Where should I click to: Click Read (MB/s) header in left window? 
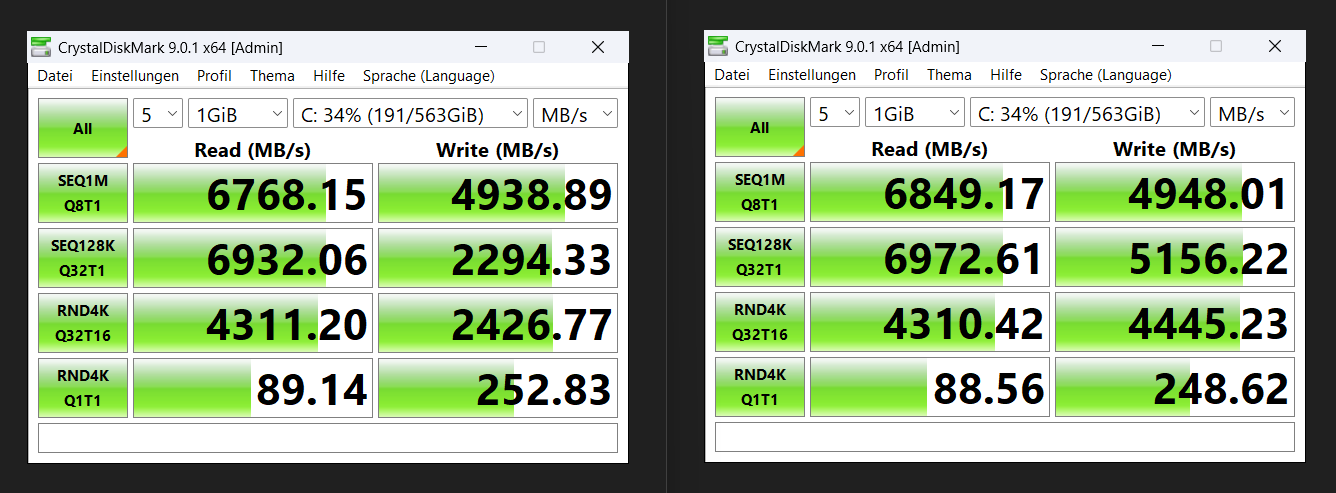click(253, 150)
